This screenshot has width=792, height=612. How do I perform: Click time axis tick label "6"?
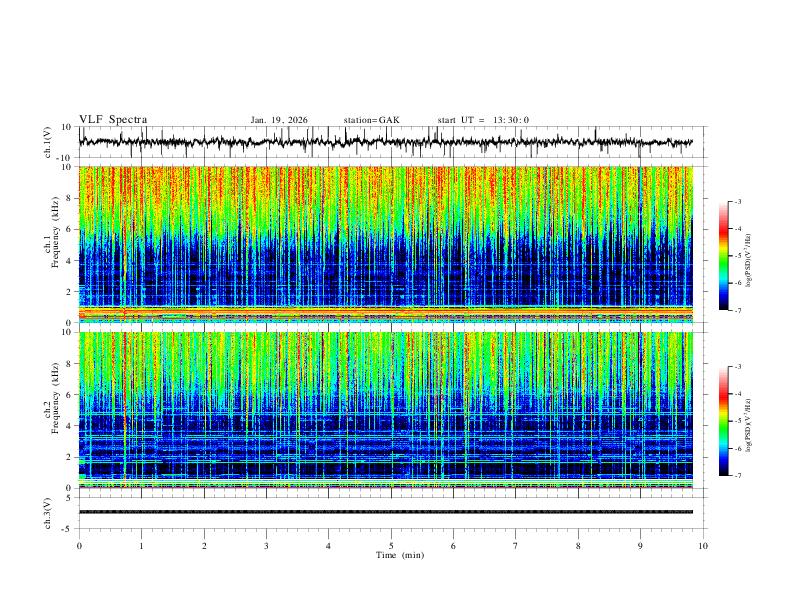click(453, 546)
